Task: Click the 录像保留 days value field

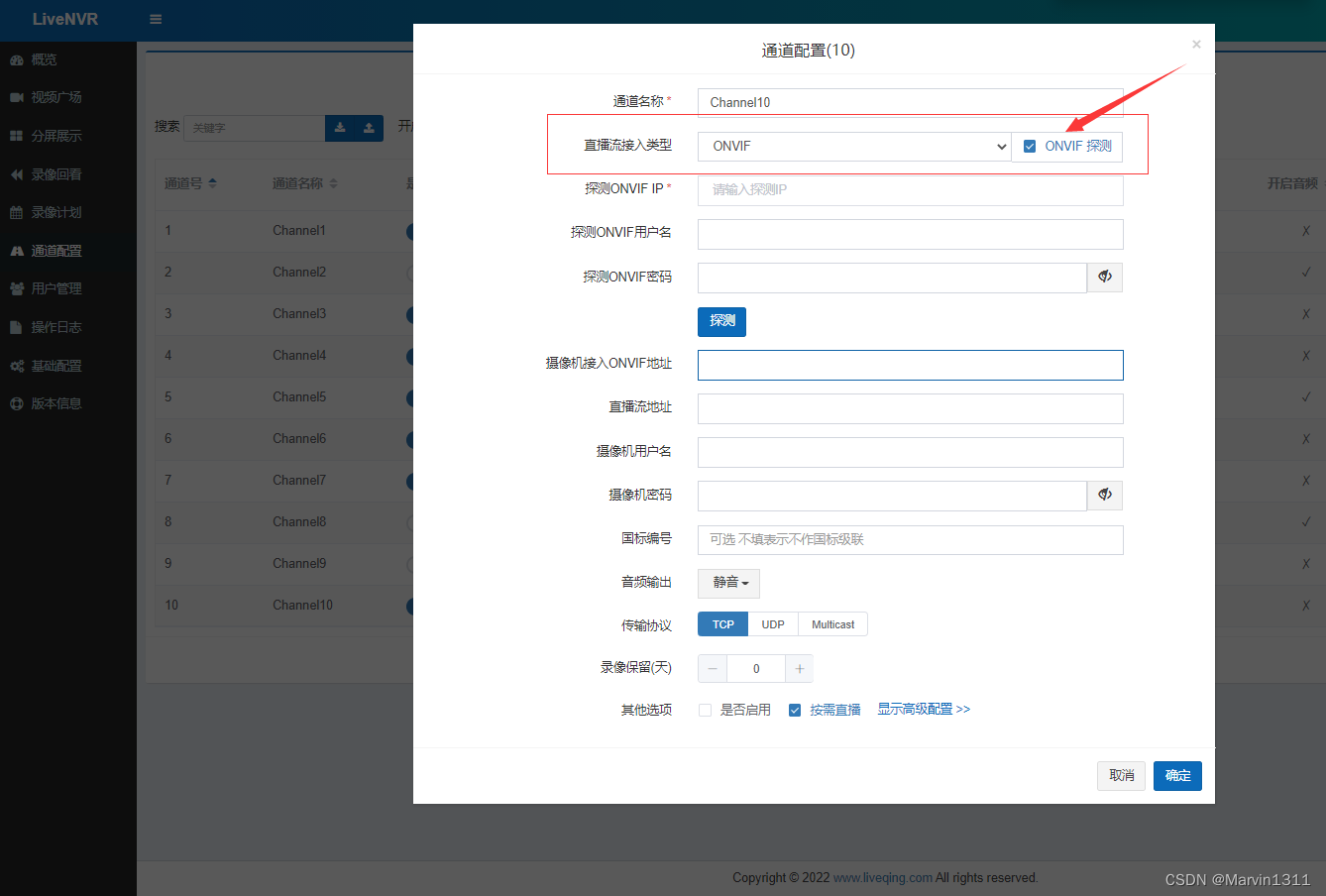Action: coord(756,669)
